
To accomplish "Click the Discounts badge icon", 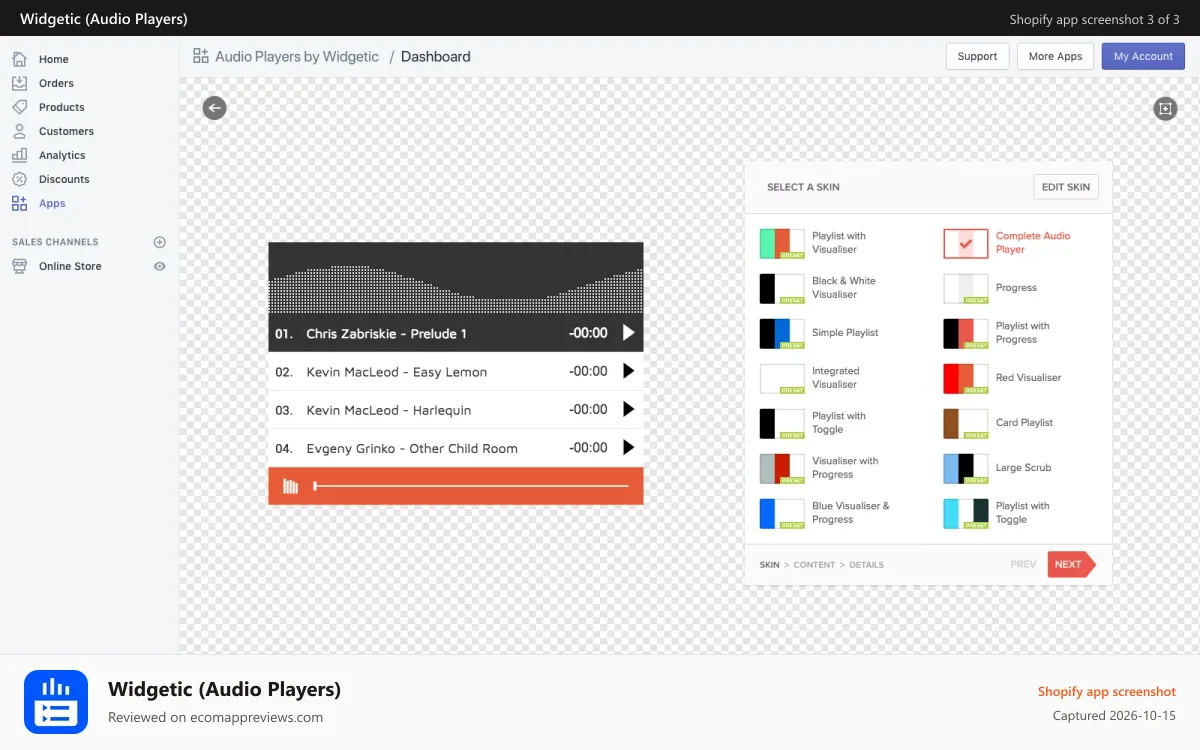I will [x=19, y=179].
